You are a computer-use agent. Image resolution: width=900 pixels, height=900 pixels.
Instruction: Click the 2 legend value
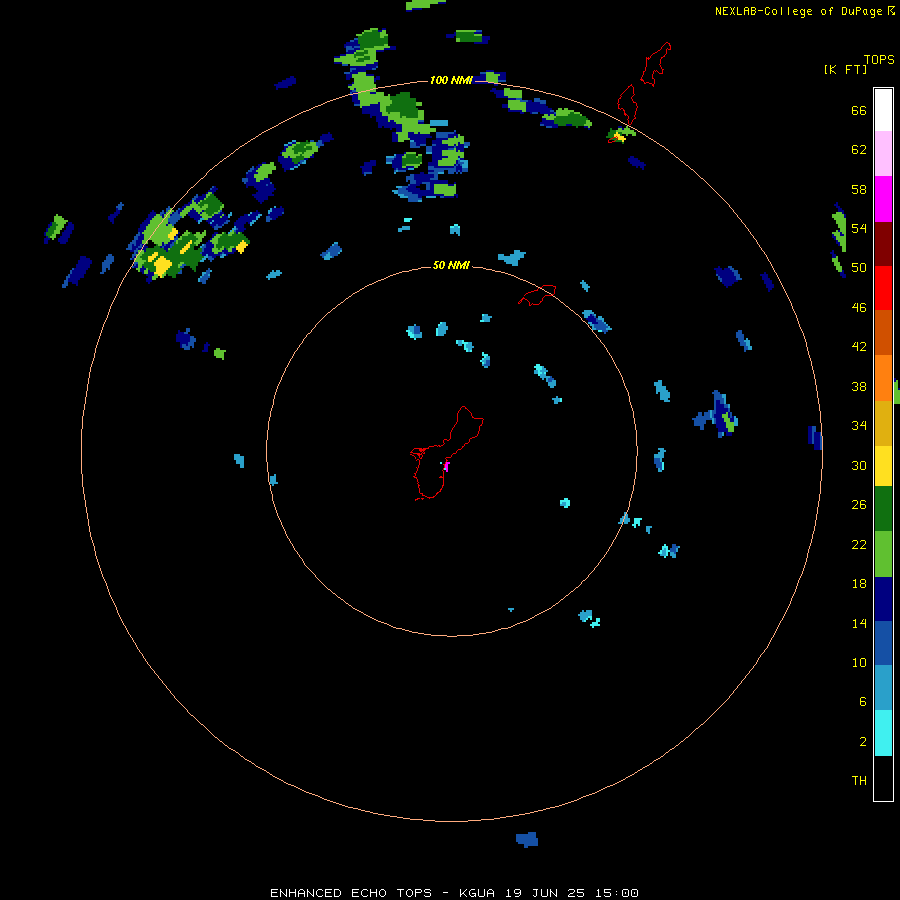point(863,741)
